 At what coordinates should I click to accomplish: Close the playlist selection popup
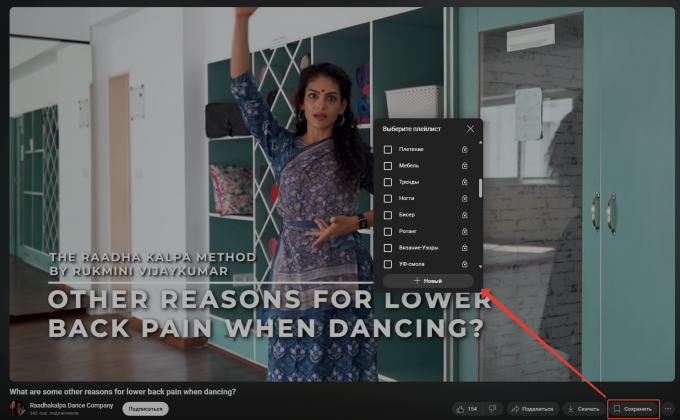coord(470,129)
